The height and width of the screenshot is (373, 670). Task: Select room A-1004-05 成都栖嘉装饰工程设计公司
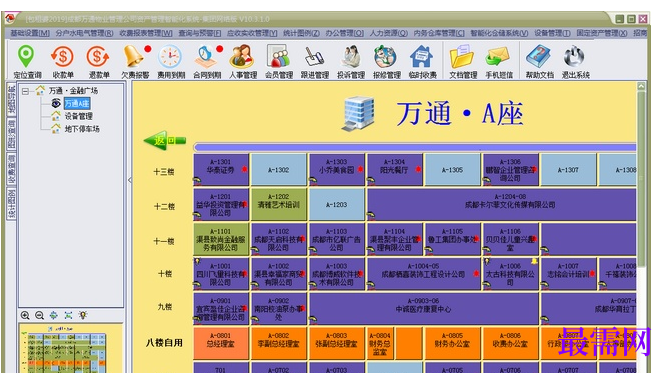pos(423,274)
